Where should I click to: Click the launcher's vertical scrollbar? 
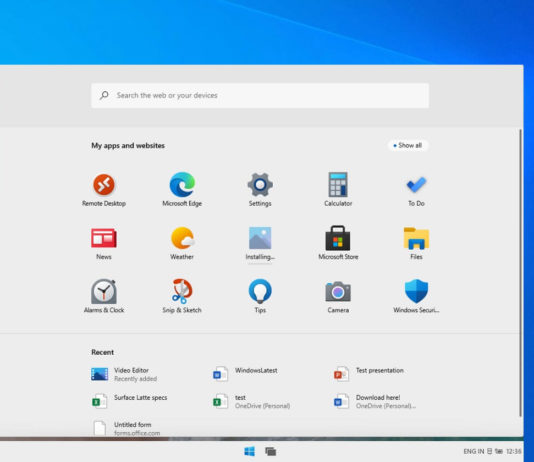pos(520,272)
